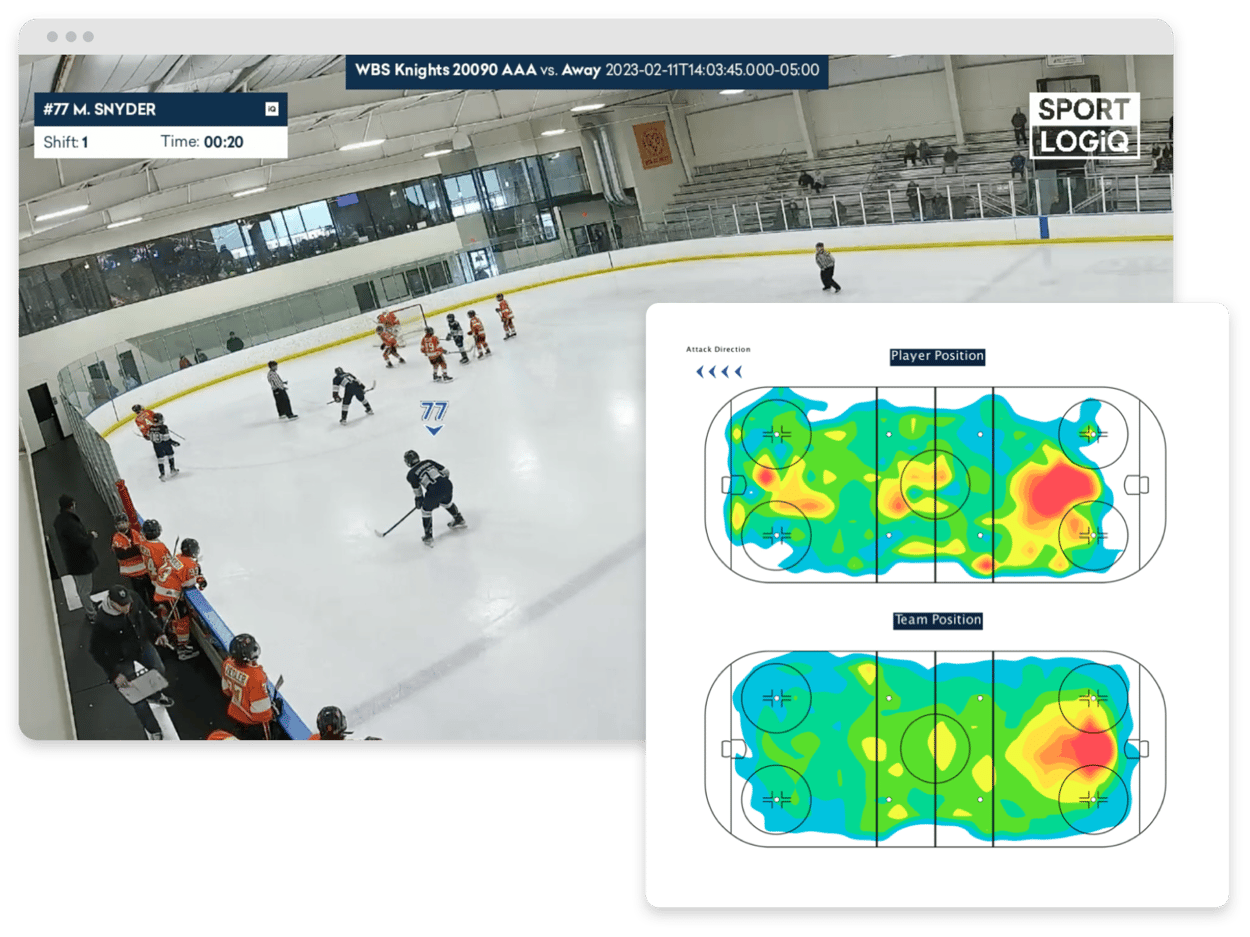Screen dimensions: 1250x937
Task: Expand the chevron below the 77 marker
Action: [433, 431]
